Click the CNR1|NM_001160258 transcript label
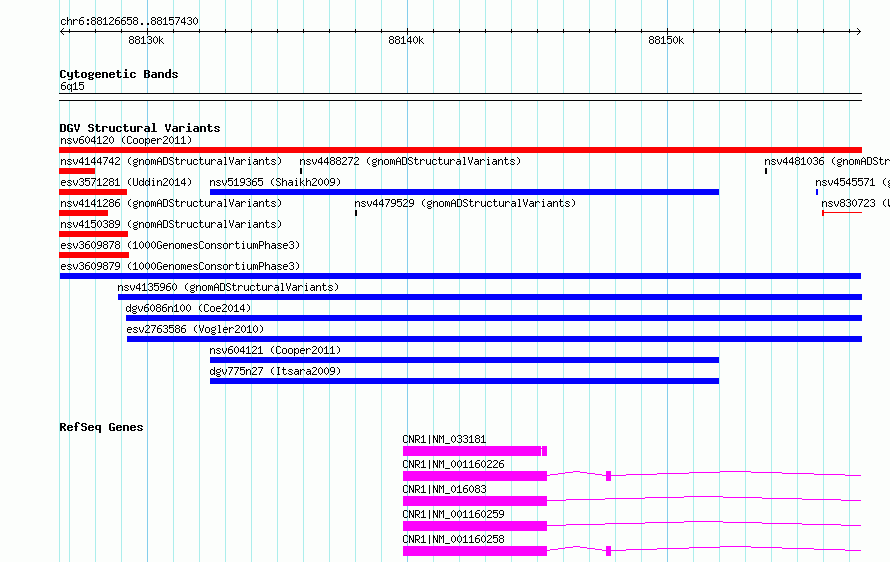The height and width of the screenshot is (562, 890). click(453, 539)
